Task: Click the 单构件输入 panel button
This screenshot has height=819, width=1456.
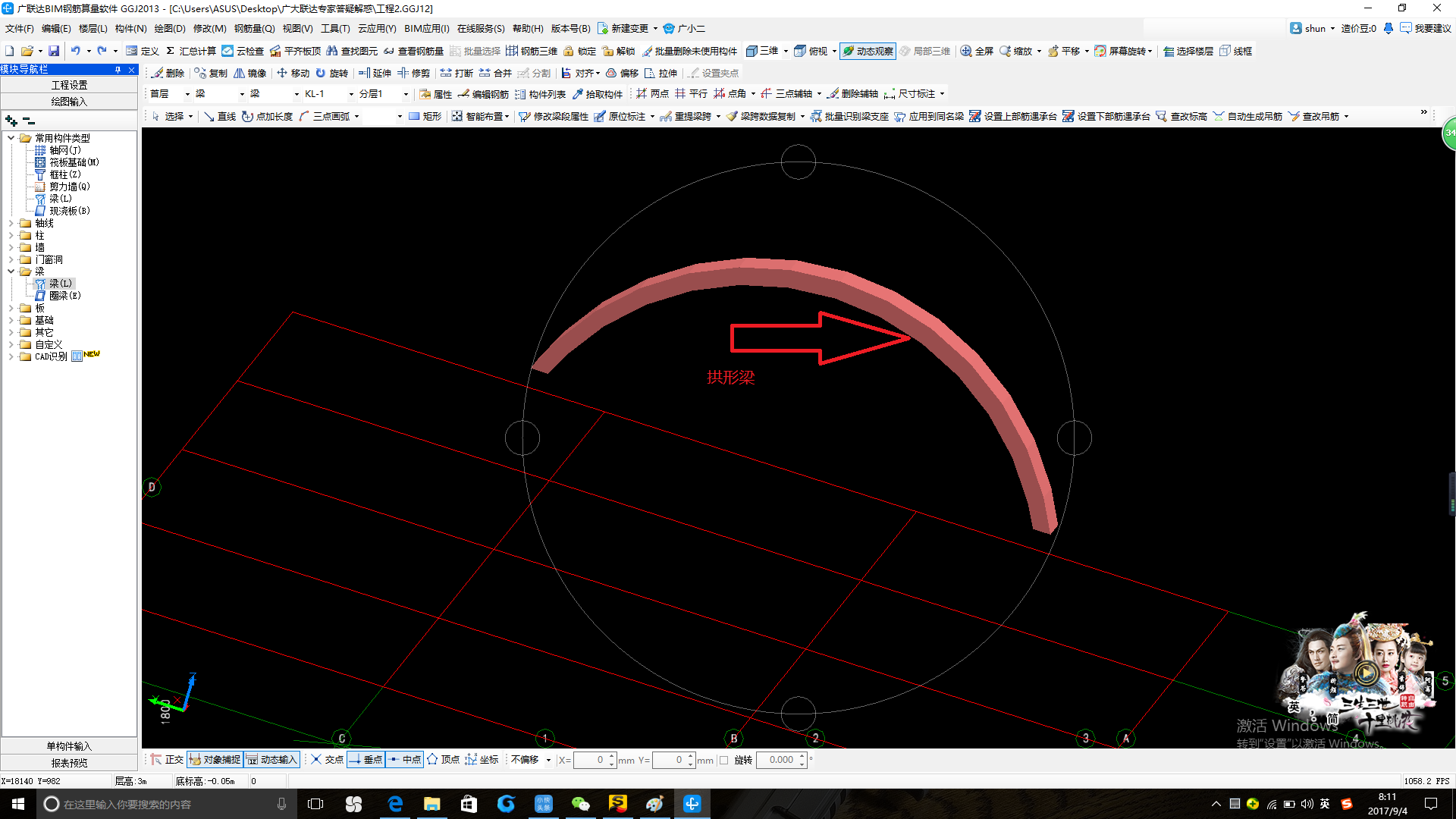Action: coord(69,746)
